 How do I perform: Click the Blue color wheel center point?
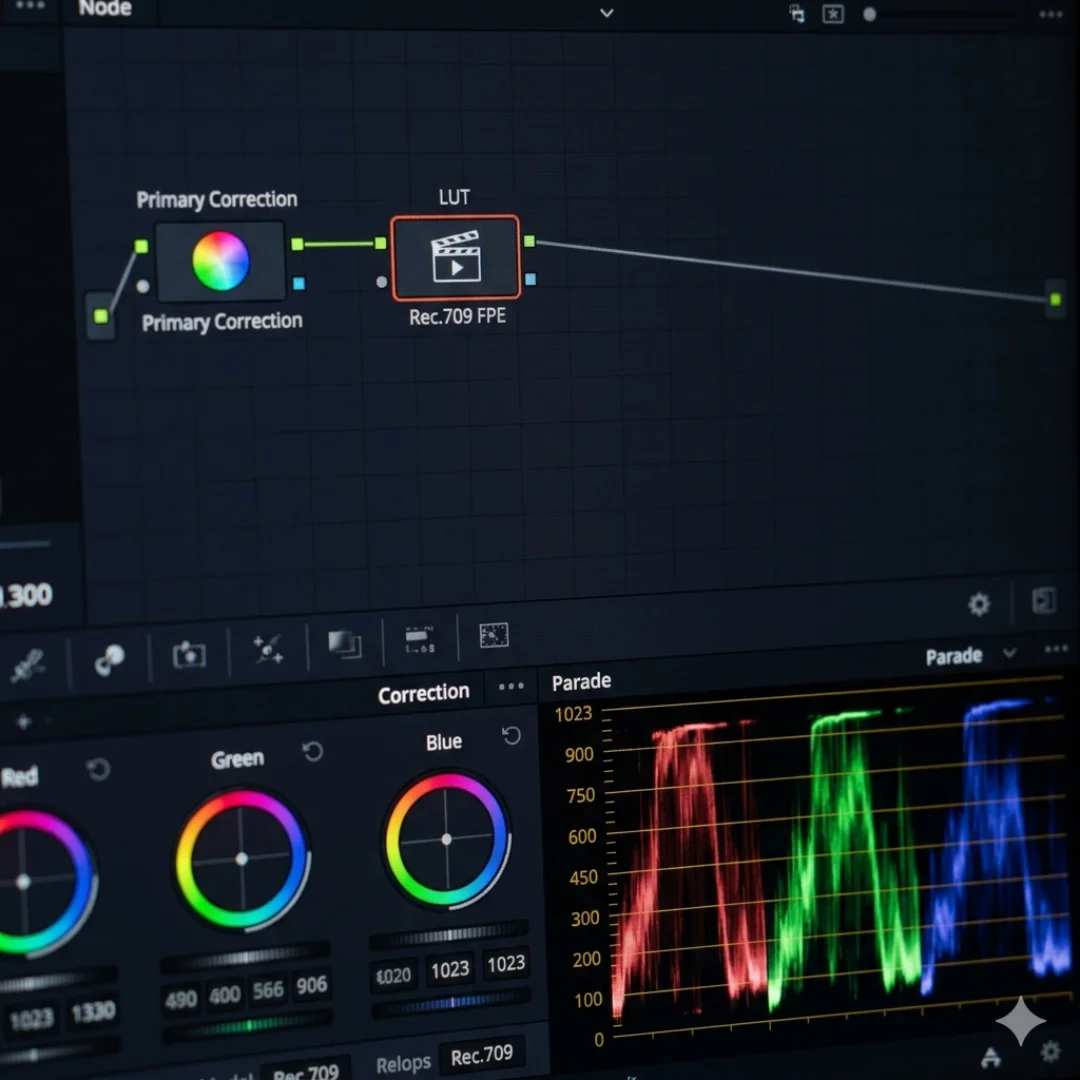tap(446, 840)
